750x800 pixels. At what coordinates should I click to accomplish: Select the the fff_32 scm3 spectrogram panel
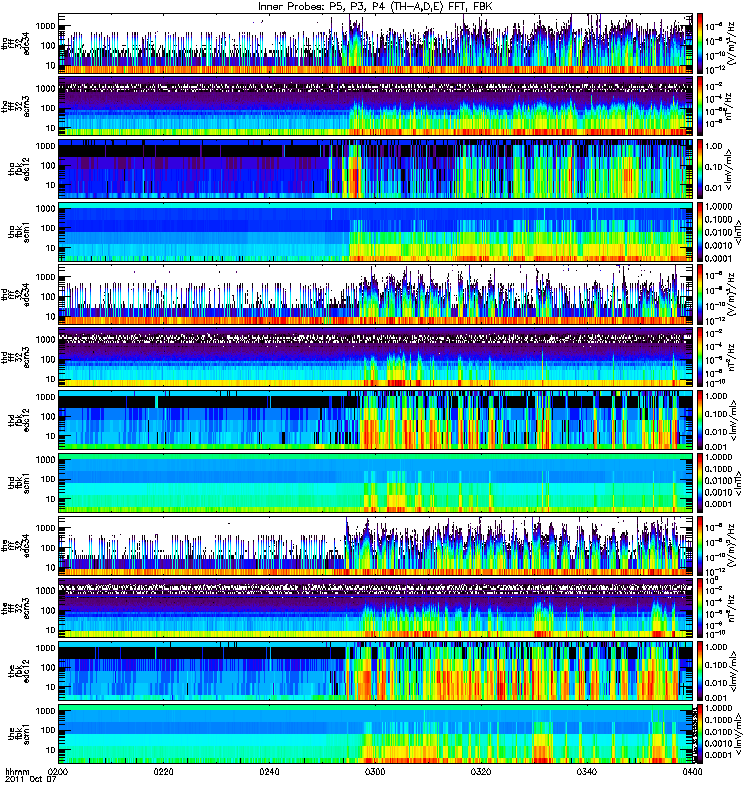click(x=376, y=608)
